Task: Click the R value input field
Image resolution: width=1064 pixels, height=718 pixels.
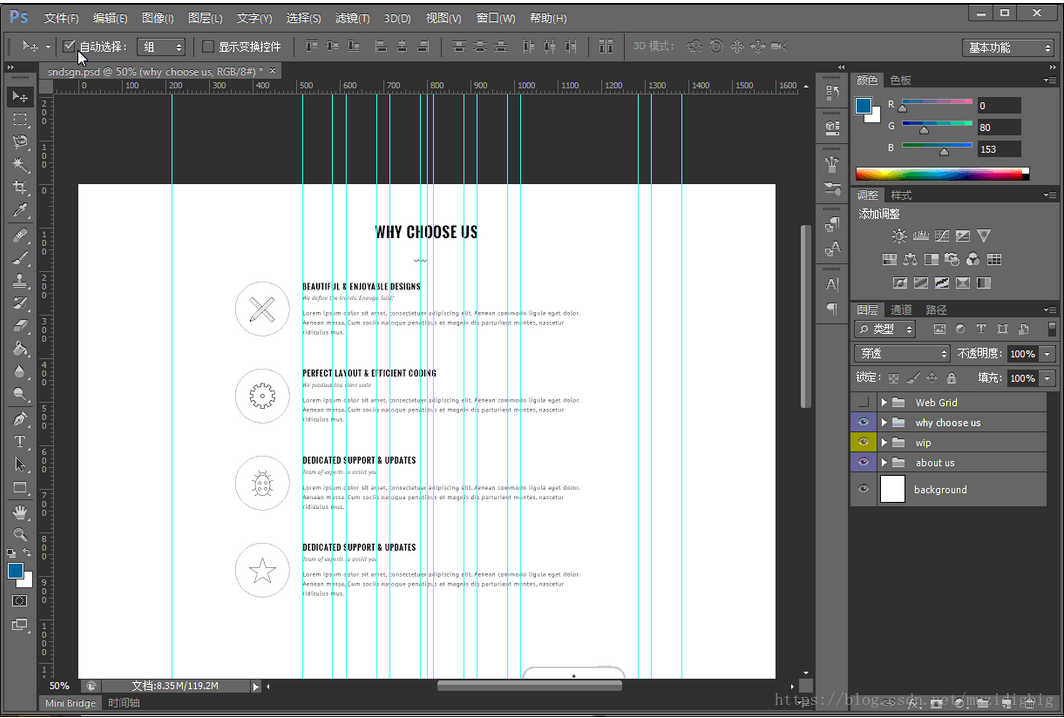Action: (998, 105)
